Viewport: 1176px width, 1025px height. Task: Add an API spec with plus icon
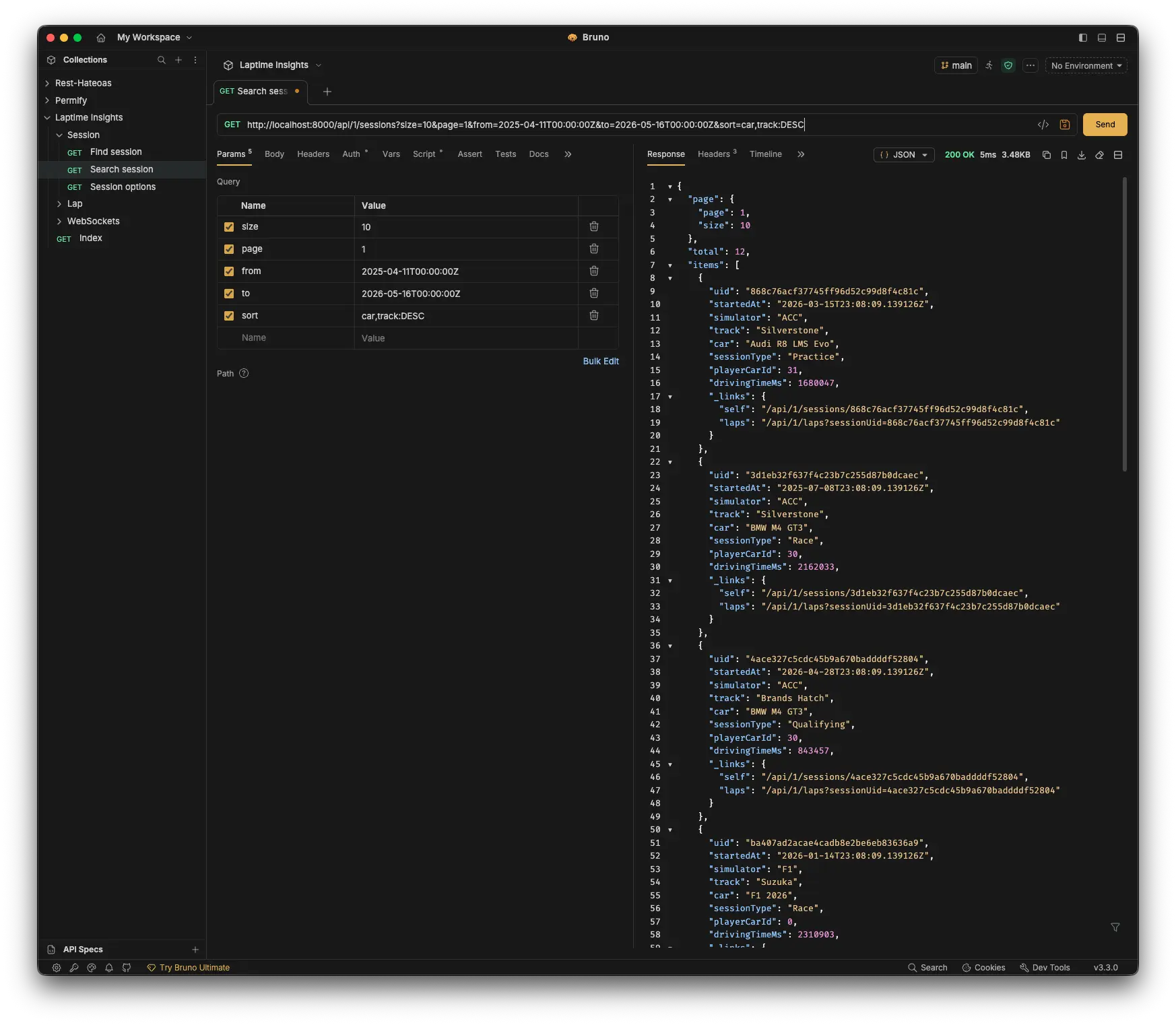pos(195,950)
